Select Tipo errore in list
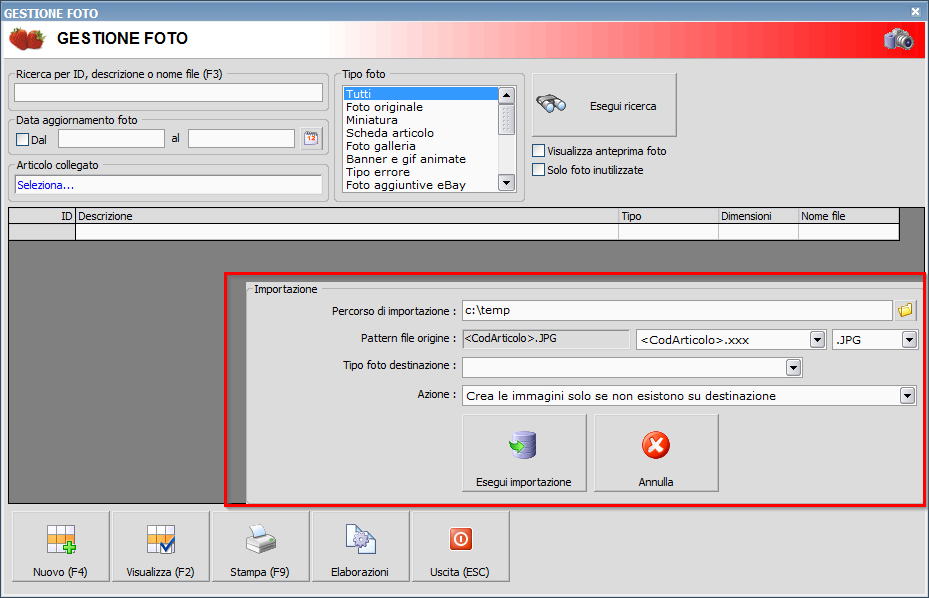The width and height of the screenshot is (929, 598). point(421,172)
